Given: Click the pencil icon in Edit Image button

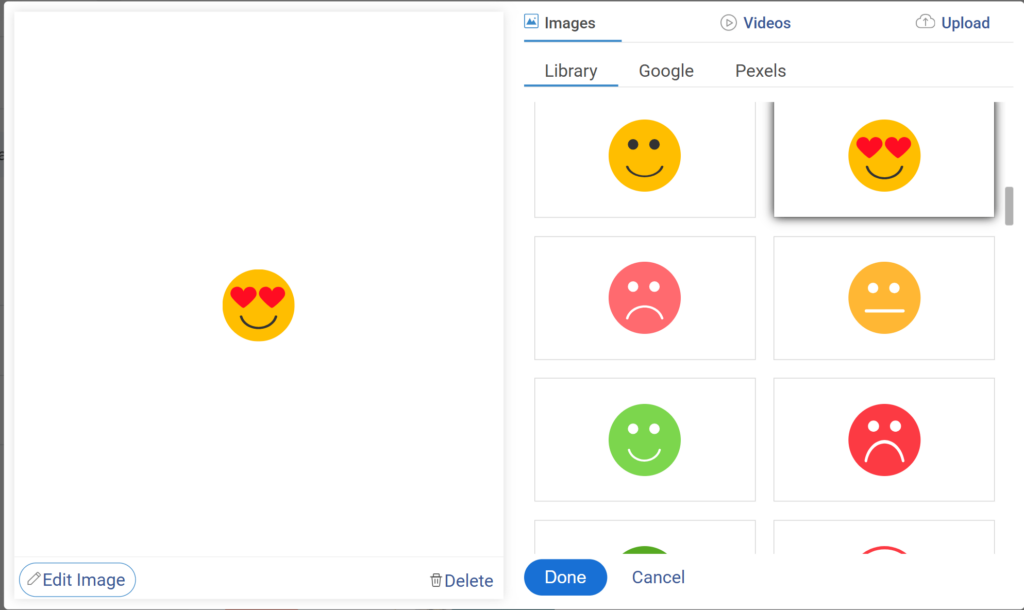Looking at the screenshot, I should pyautogui.click(x=33, y=579).
